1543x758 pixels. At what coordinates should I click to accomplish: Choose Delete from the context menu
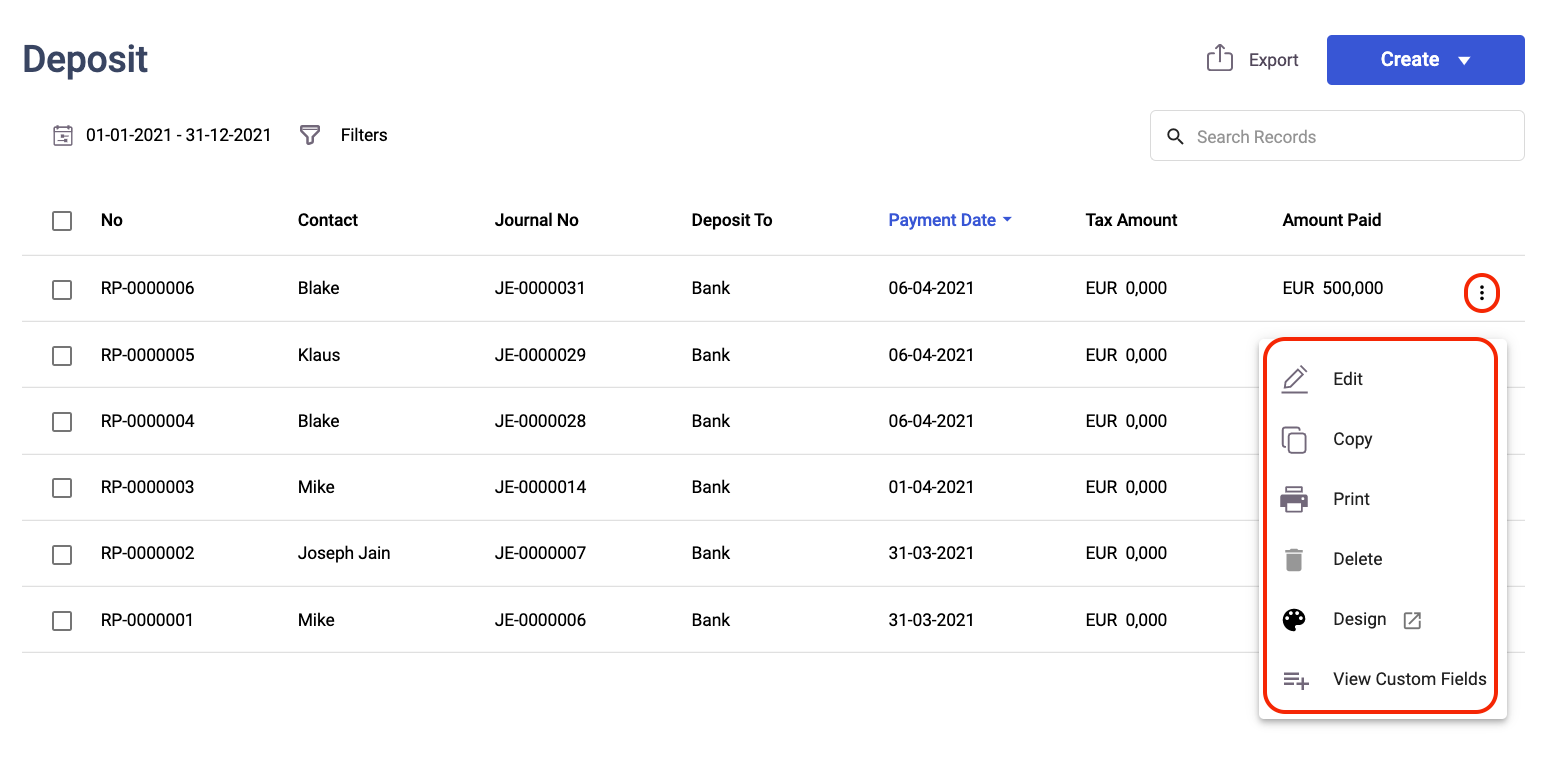coord(1383,559)
